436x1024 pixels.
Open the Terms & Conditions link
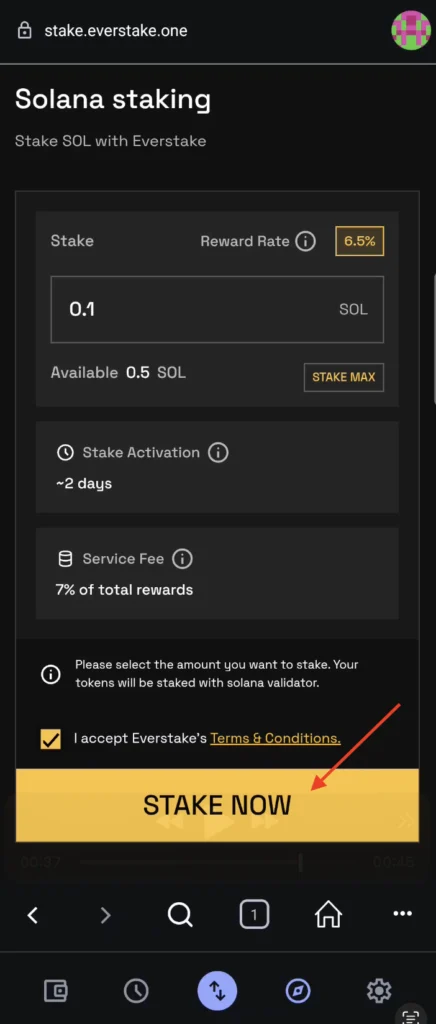click(x=275, y=739)
